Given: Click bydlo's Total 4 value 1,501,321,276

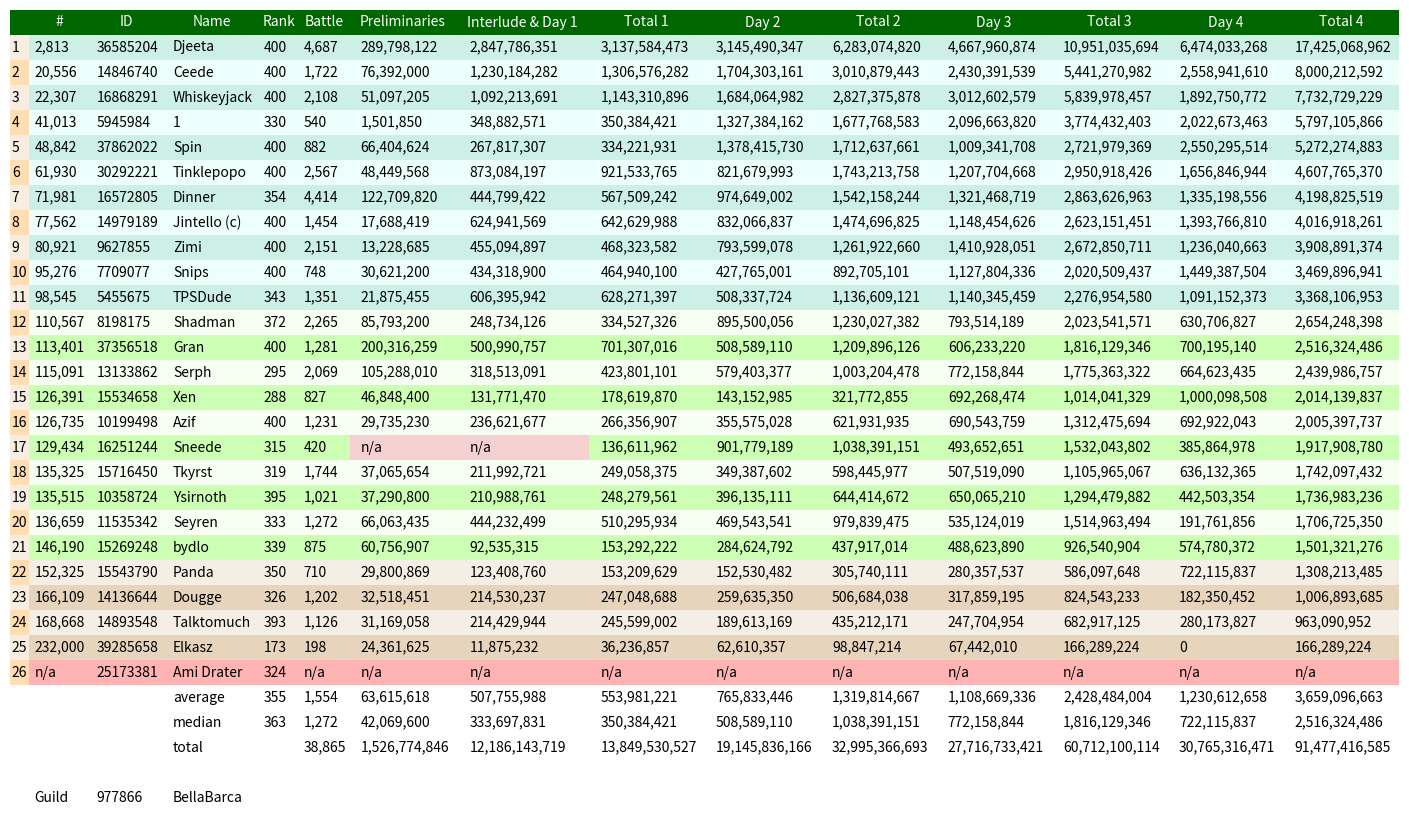Looking at the screenshot, I should click(x=1339, y=547).
